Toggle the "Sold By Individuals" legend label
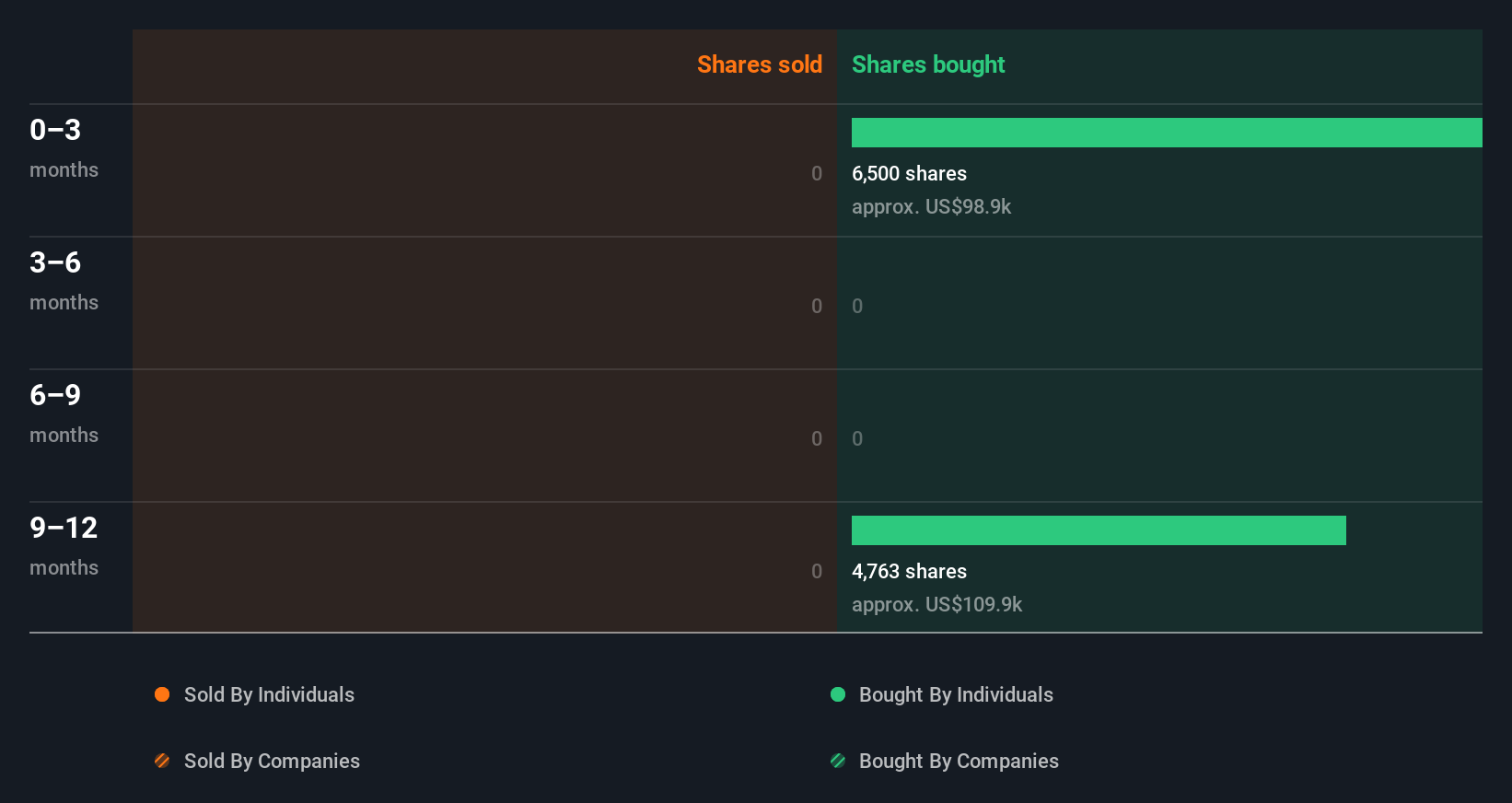This screenshot has width=1512, height=803. (269, 694)
